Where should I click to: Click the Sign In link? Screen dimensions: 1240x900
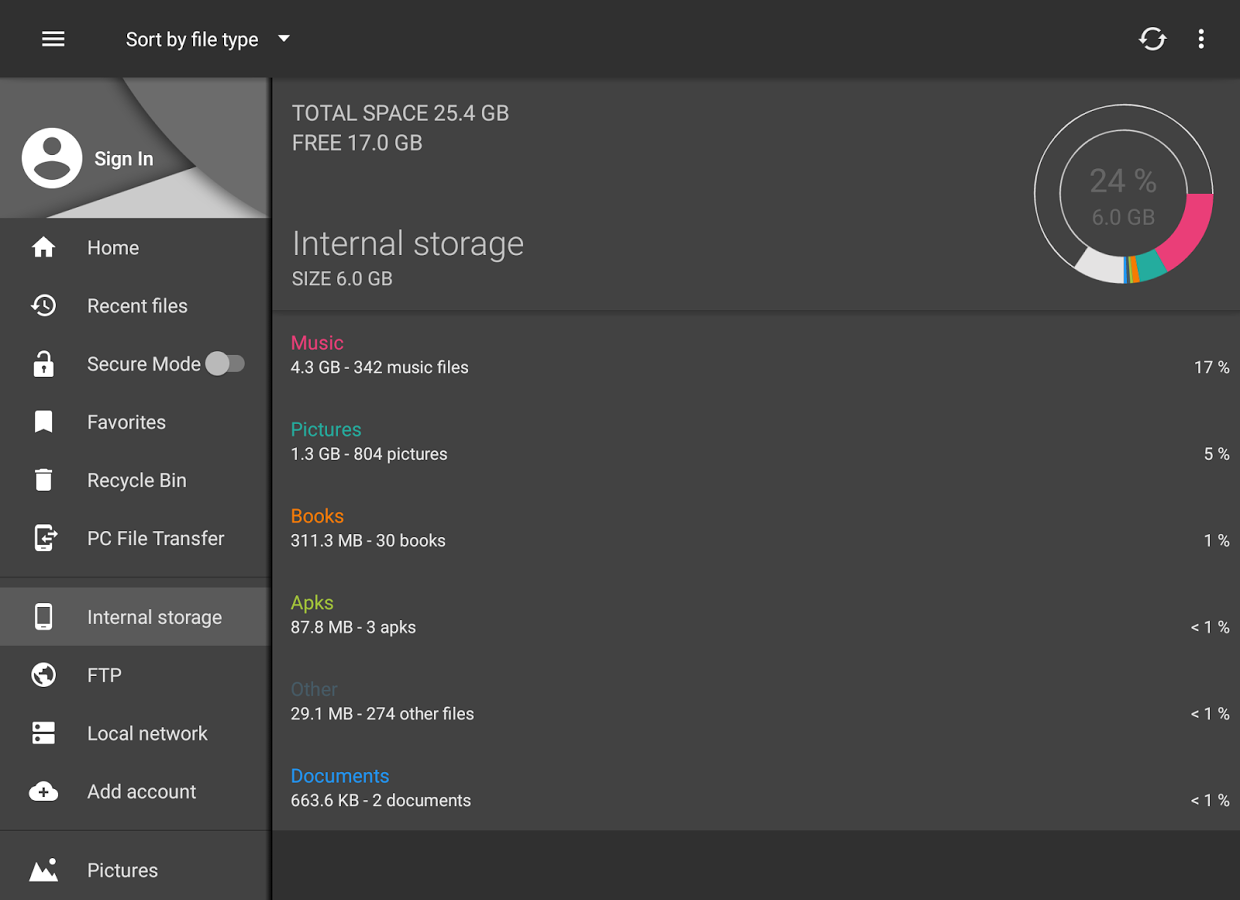click(124, 159)
